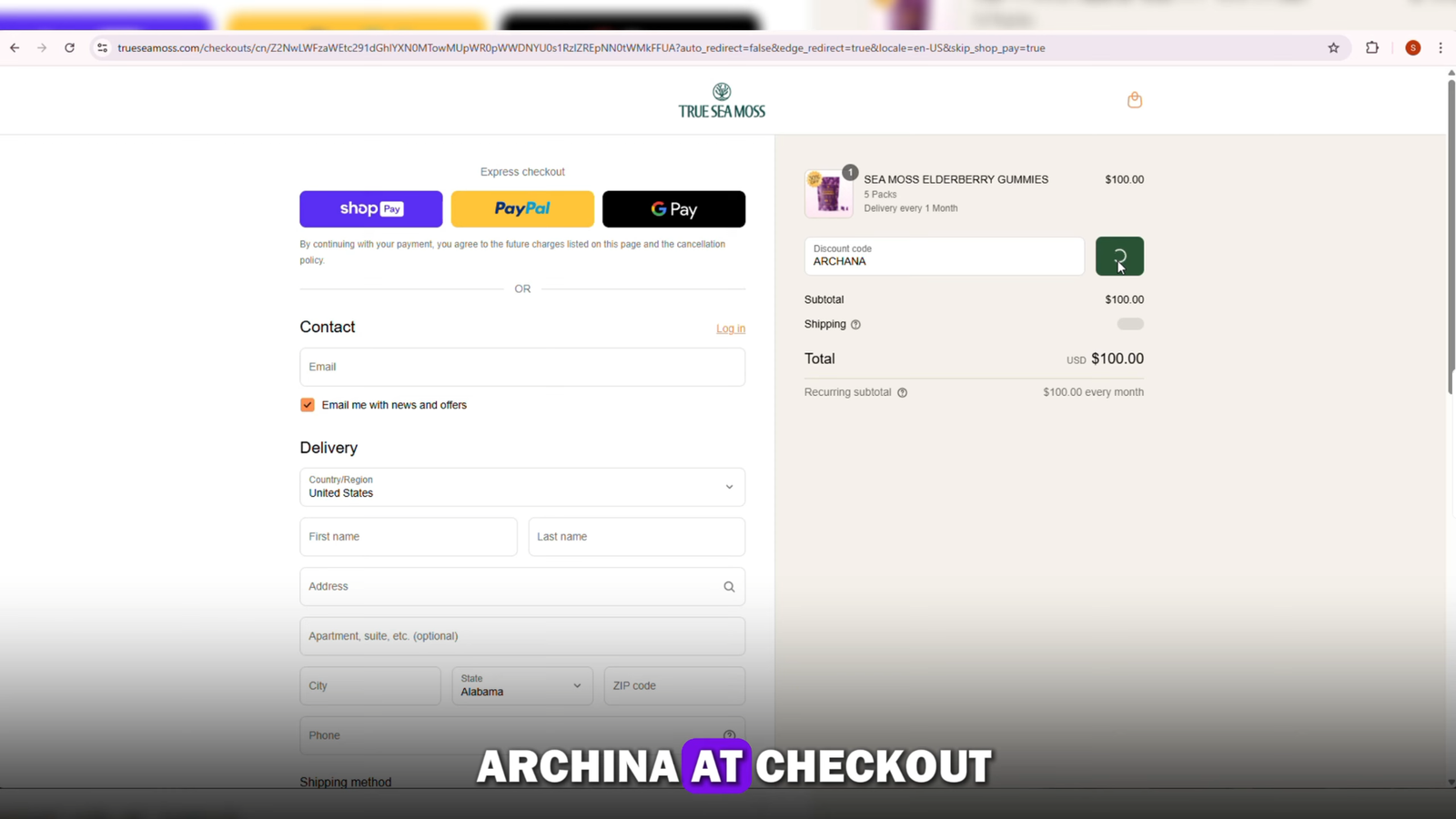Open the State dropdown showing Alabama

522,686
